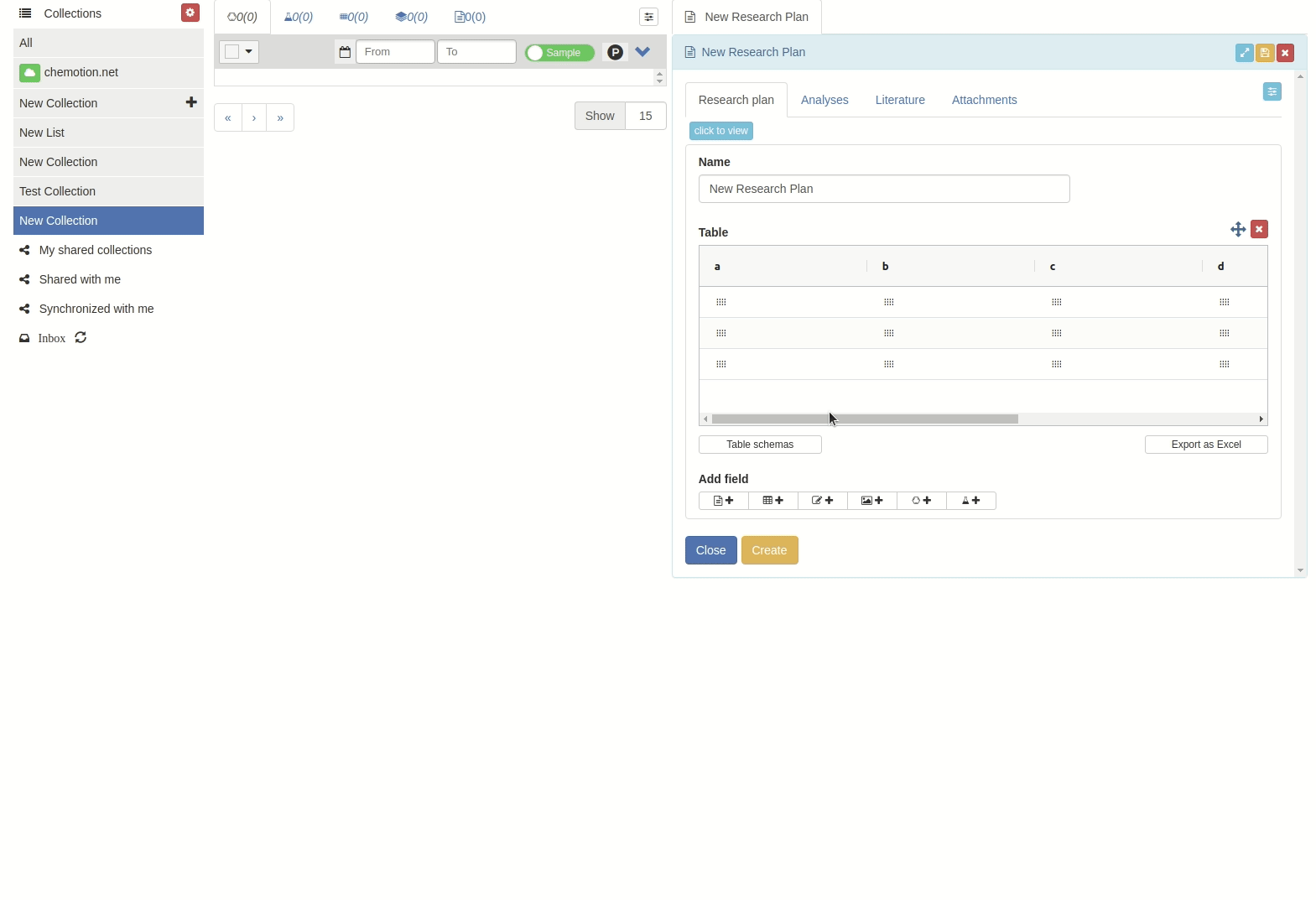Click the table's horizontal scrollbar thumb
This screenshot has height=900, width=1316.
[864, 419]
